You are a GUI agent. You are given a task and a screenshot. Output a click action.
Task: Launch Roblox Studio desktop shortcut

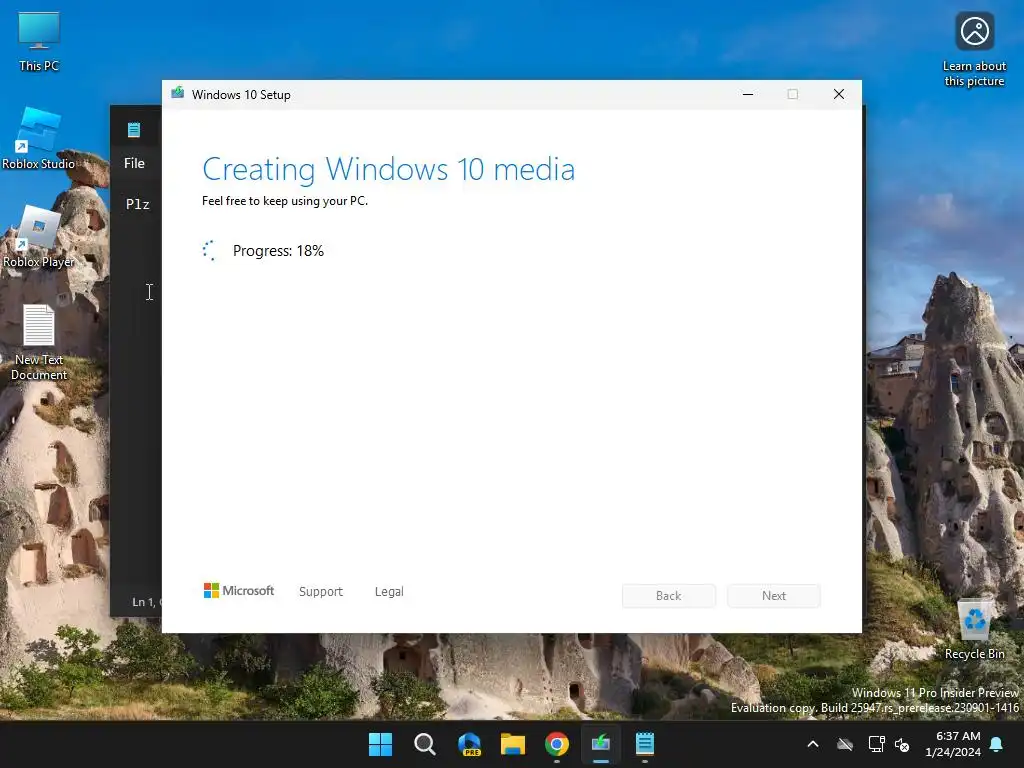(x=39, y=138)
